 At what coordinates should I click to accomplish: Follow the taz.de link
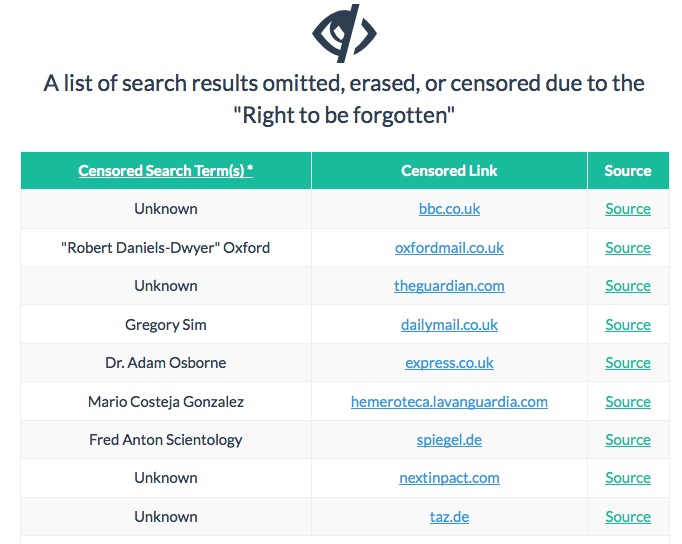click(449, 517)
